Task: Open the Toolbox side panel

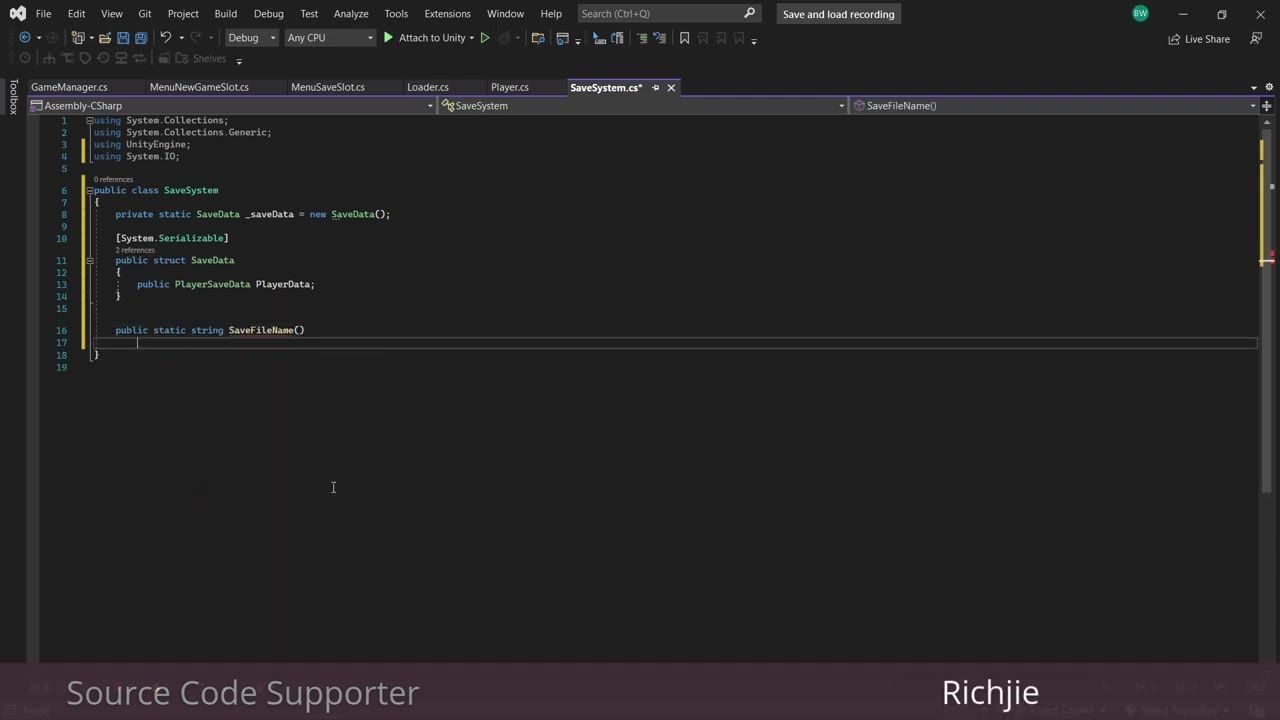Action: tap(13, 97)
